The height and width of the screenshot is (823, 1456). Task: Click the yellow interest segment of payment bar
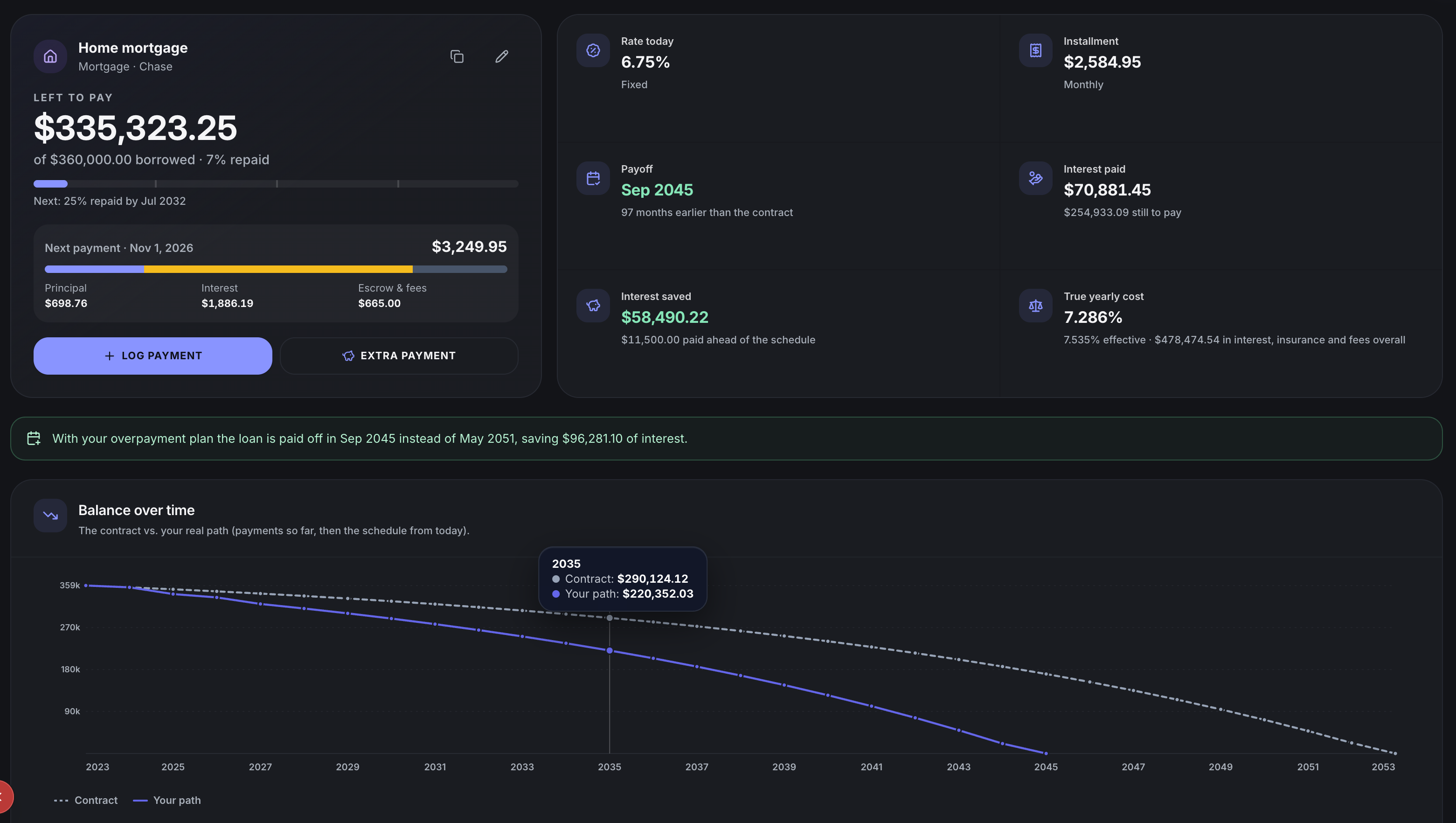(x=278, y=269)
